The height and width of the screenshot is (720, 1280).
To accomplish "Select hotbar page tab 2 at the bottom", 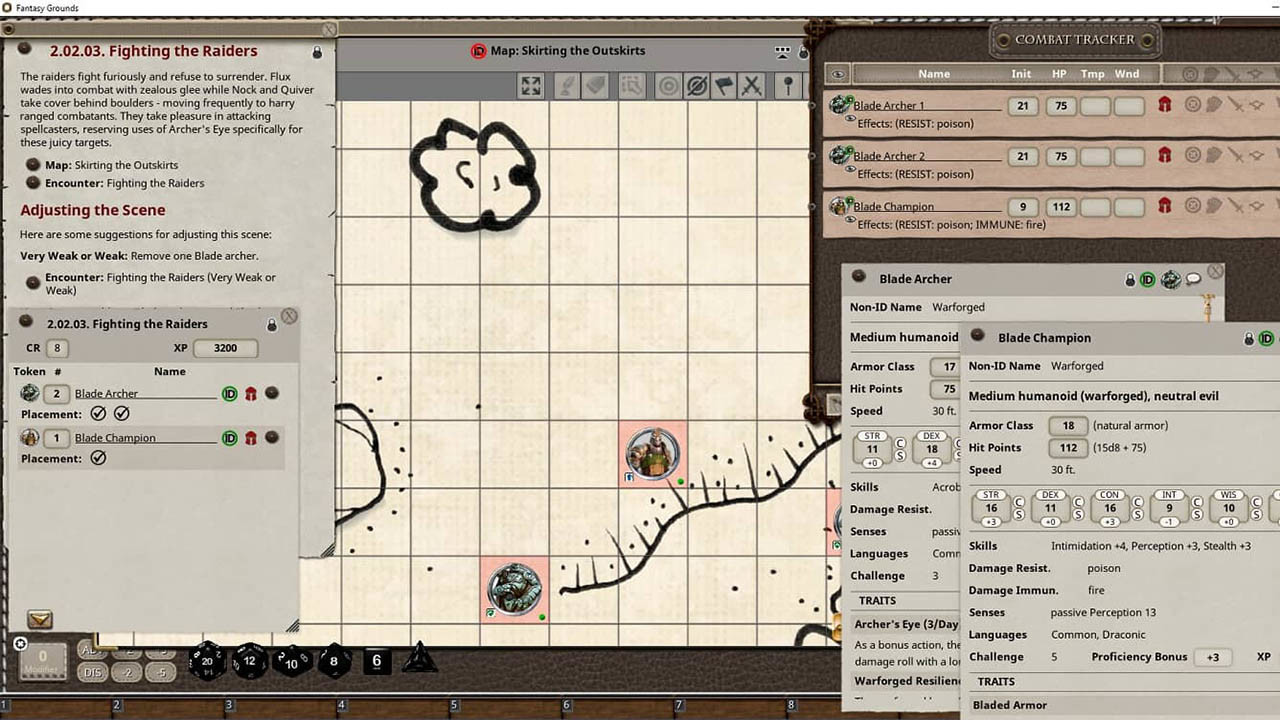I will point(117,705).
